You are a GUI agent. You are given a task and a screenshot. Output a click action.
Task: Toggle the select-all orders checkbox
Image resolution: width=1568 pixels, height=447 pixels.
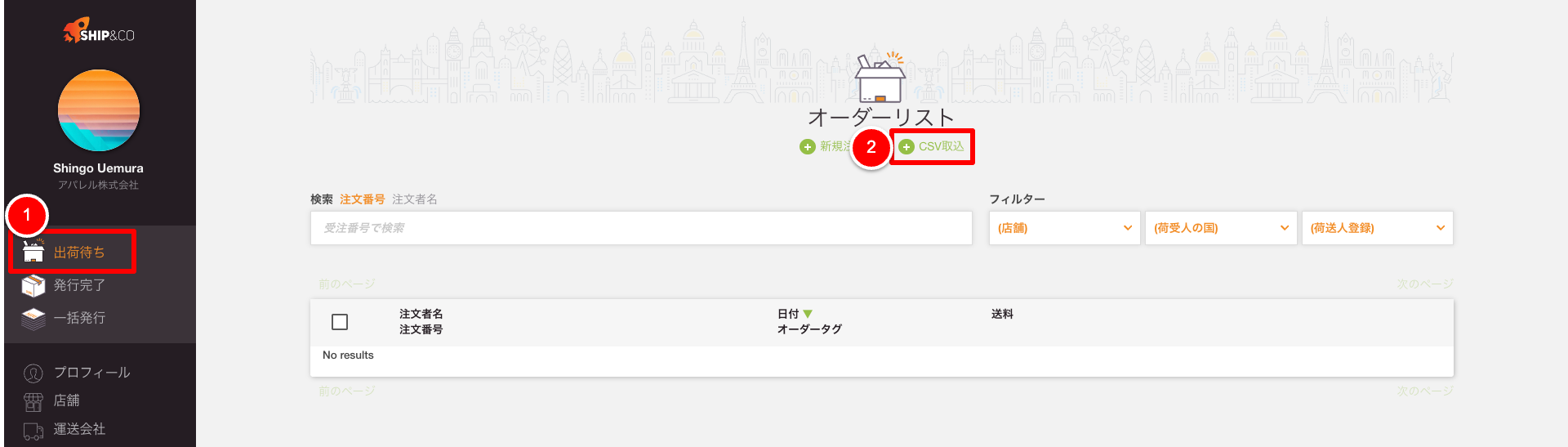coord(340,322)
